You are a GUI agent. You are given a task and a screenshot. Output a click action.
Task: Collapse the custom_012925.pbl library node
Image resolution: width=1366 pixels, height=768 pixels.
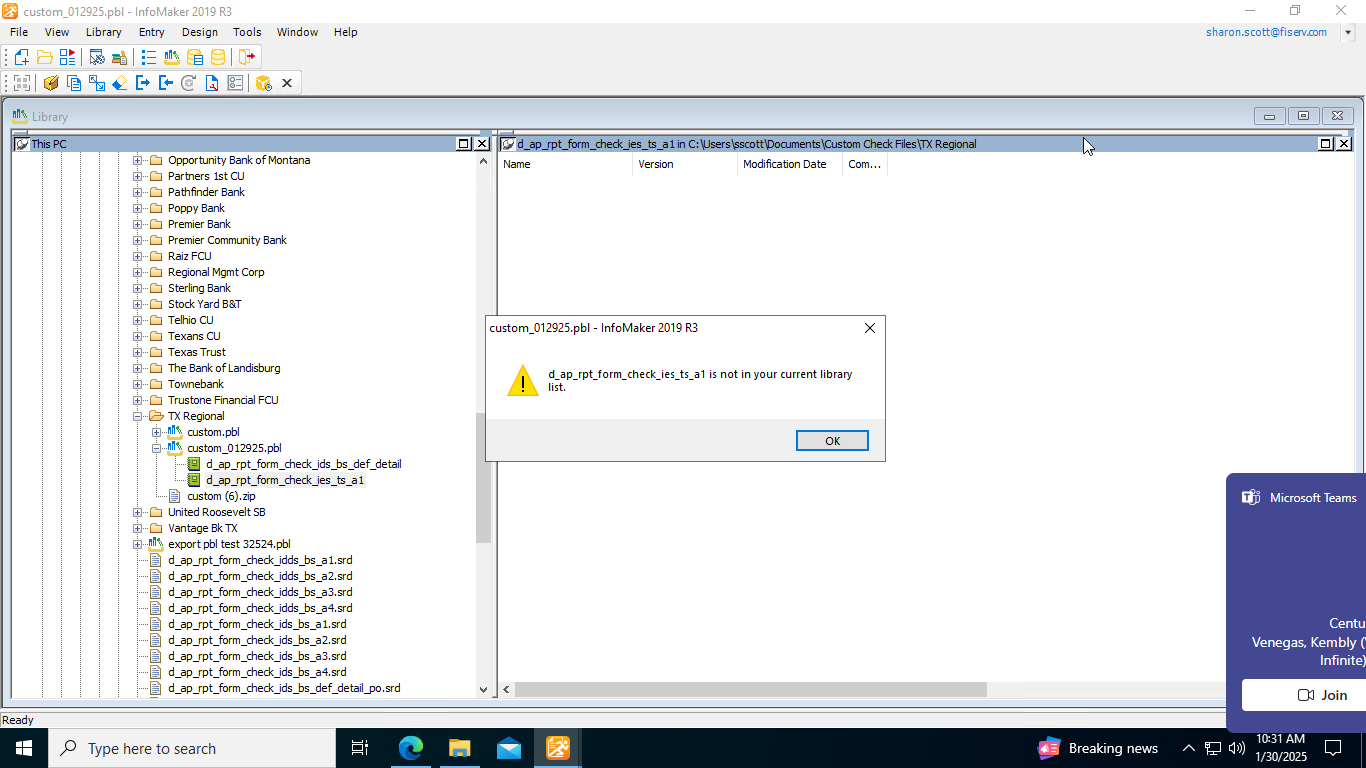tap(157, 448)
